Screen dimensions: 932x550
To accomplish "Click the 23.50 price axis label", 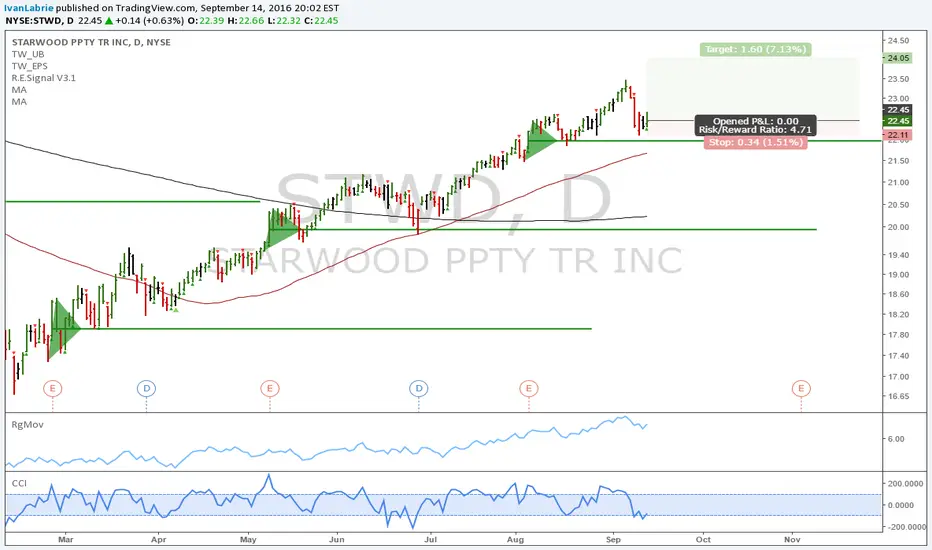I will [898, 78].
